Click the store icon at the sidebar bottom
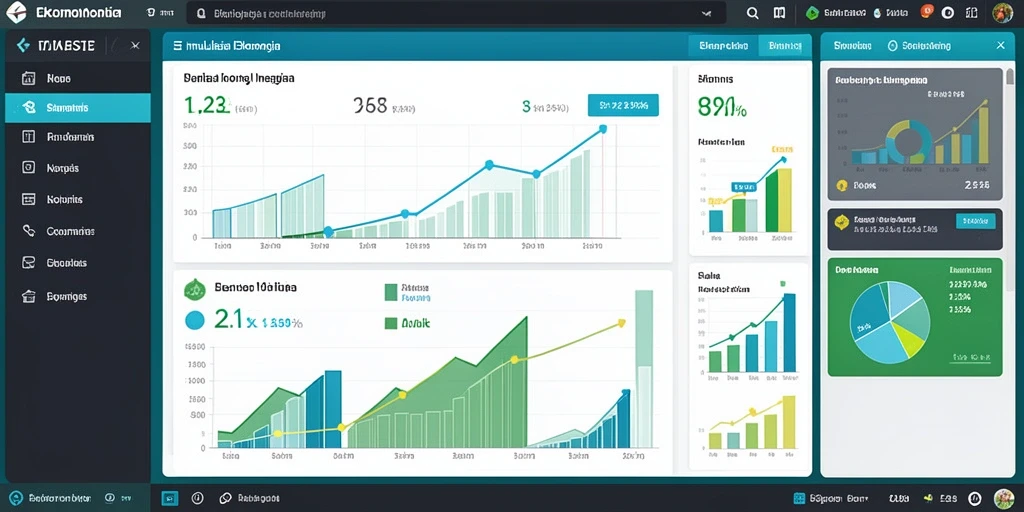This screenshot has width=1024, height=512. click(x=28, y=296)
